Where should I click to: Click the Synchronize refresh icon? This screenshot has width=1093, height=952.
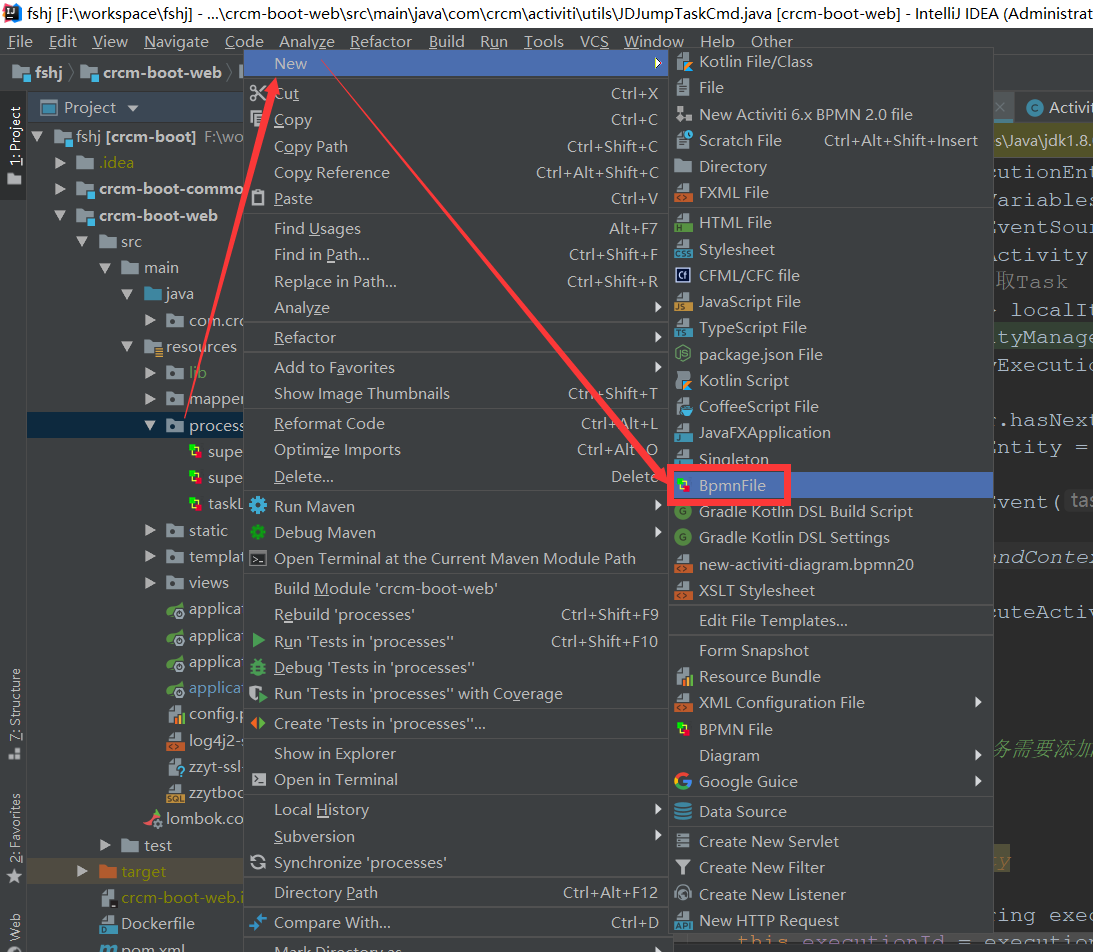point(258,862)
